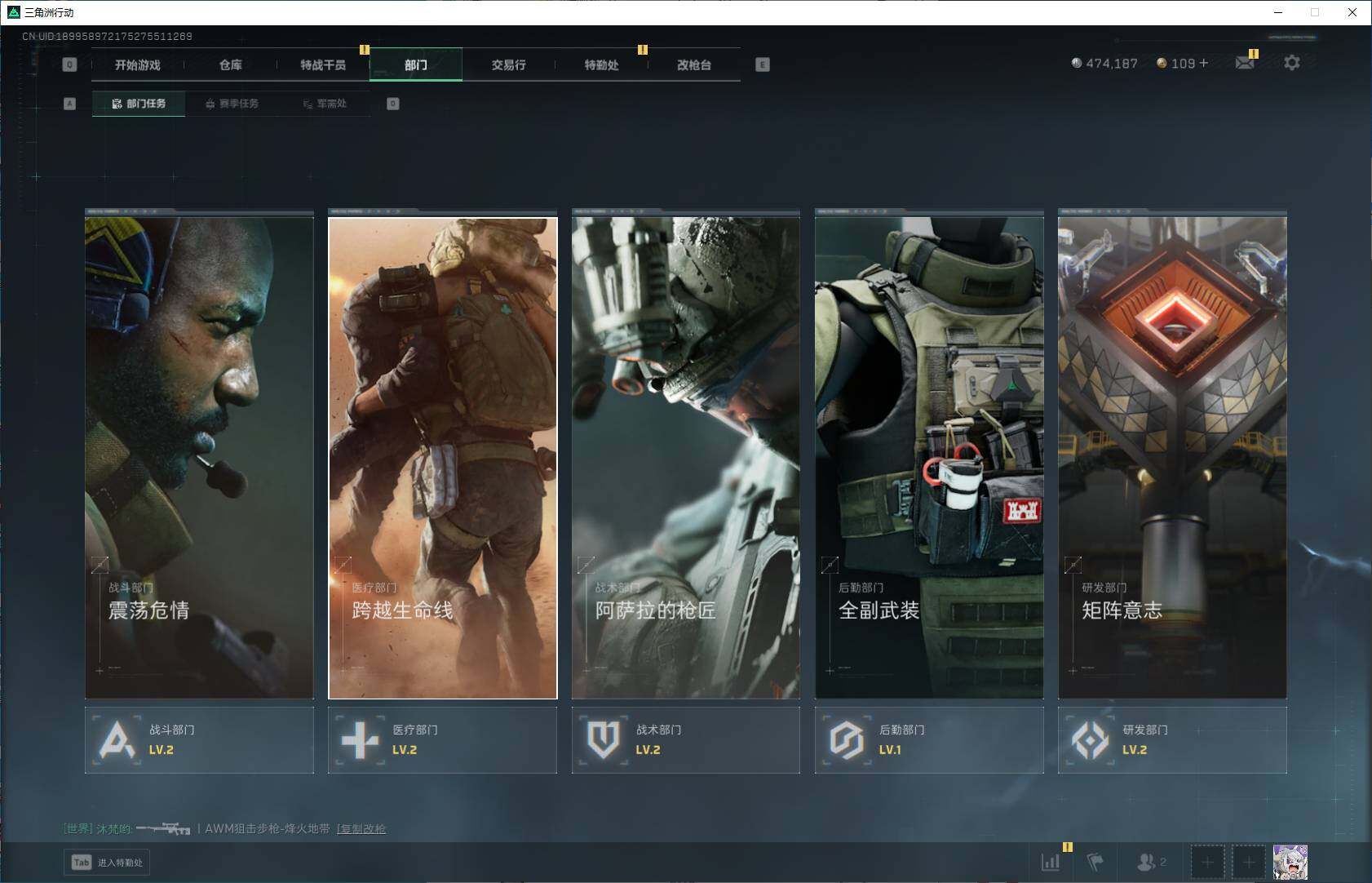Screen dimensions: 1372x883
Task: Click the 战斗部门 LV.2 badge icon
Action: 117,740
